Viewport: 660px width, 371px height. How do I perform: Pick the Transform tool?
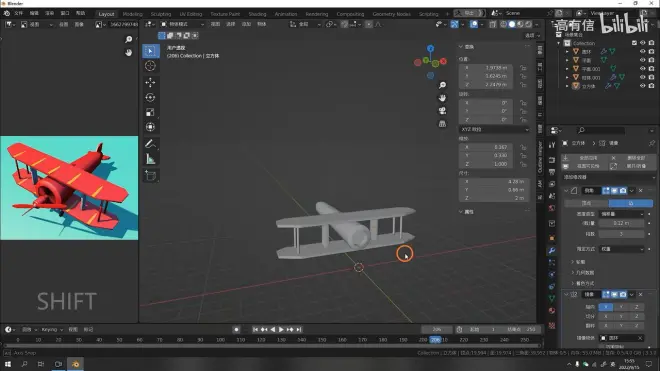click(150, 127)
